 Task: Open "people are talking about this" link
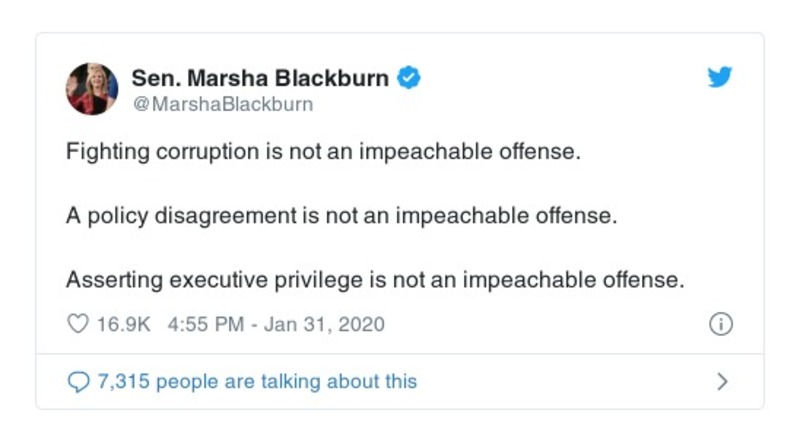point(287,381)
